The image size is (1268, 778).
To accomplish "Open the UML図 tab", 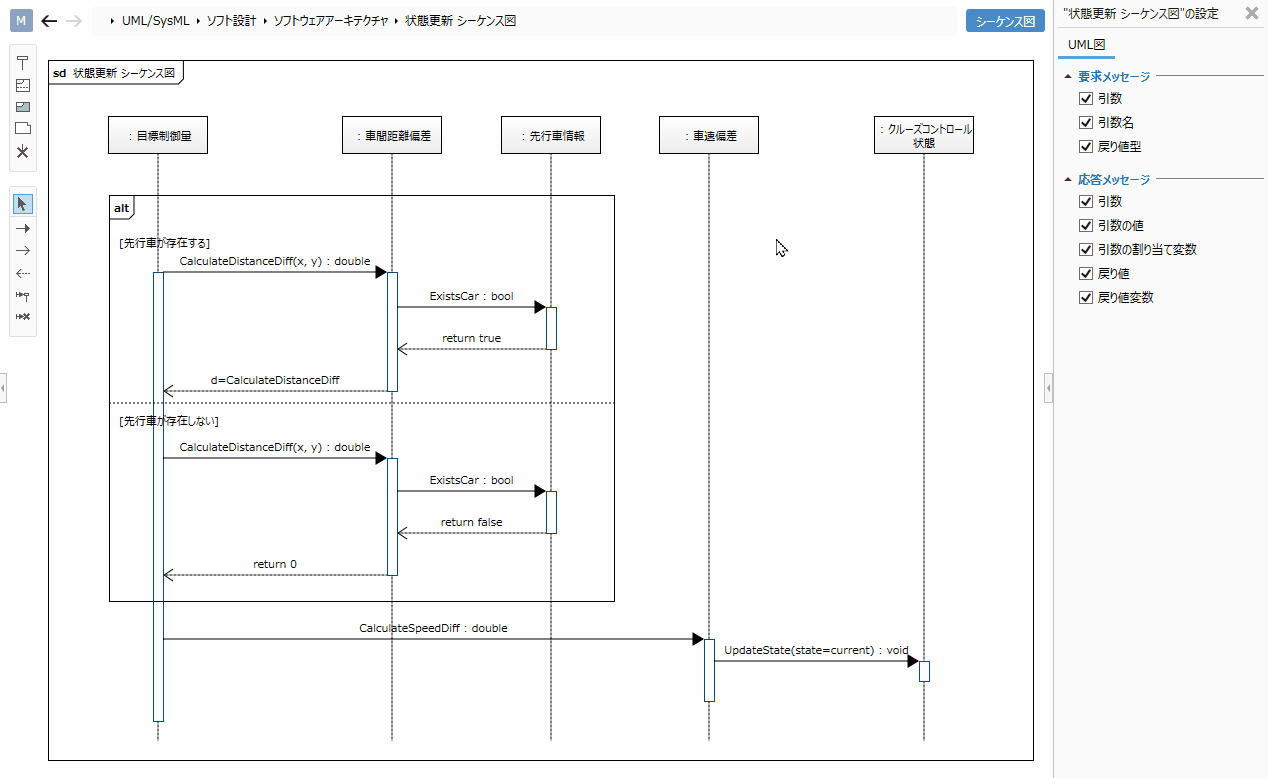I will click(1086, 45).
